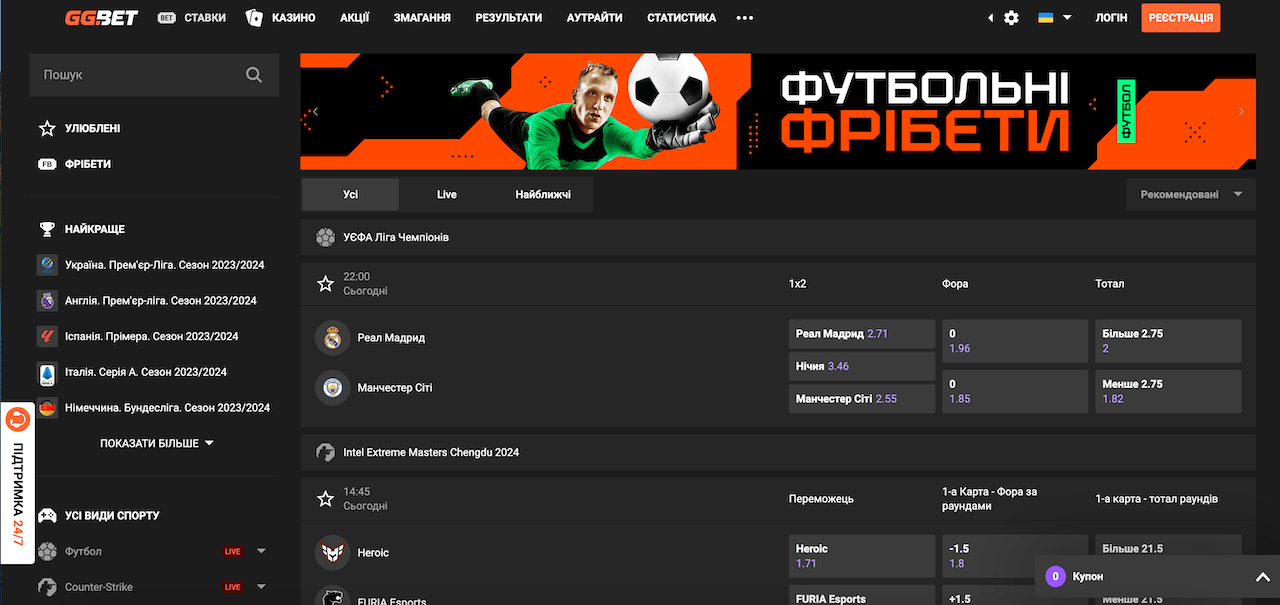Screen dimensions: 1280x605
Task: Click the UEFA Champions League ball icon
Action: coord(325,238)
